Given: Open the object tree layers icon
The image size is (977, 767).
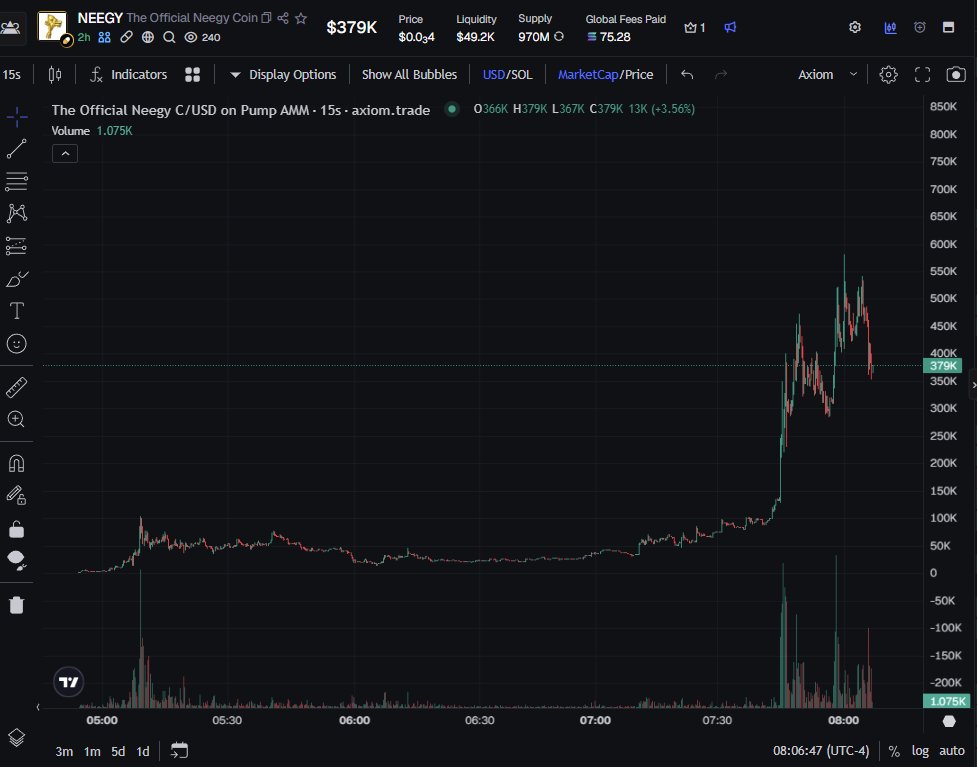Looking at the screenshot, I should (17, 738).
